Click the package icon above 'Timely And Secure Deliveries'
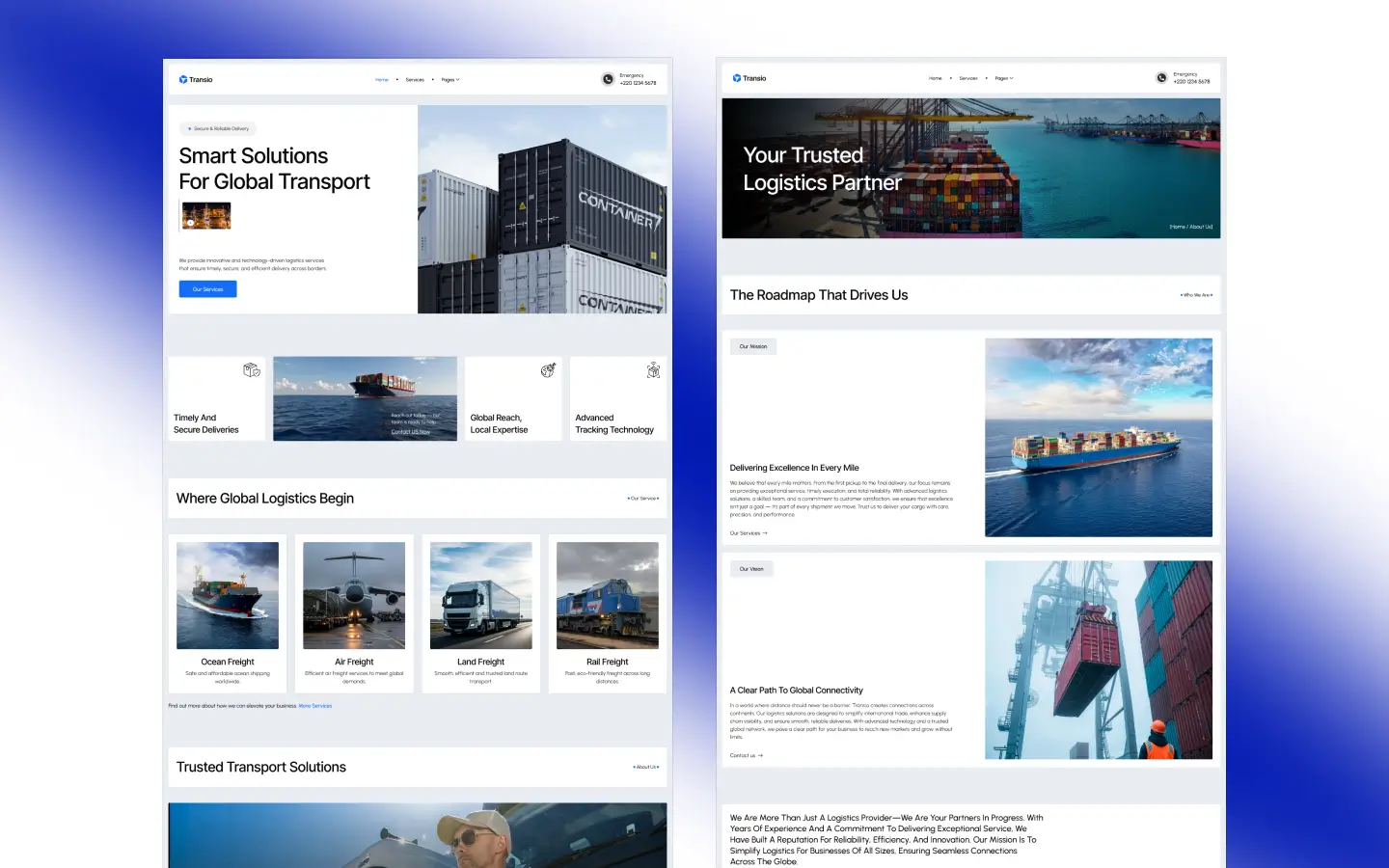Image resolution: width=1389 pixels, height=868 pixels. tap(251, 369)
